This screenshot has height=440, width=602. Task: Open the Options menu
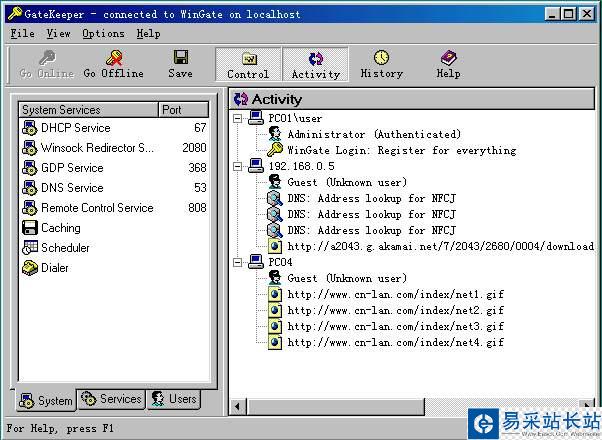103,33
